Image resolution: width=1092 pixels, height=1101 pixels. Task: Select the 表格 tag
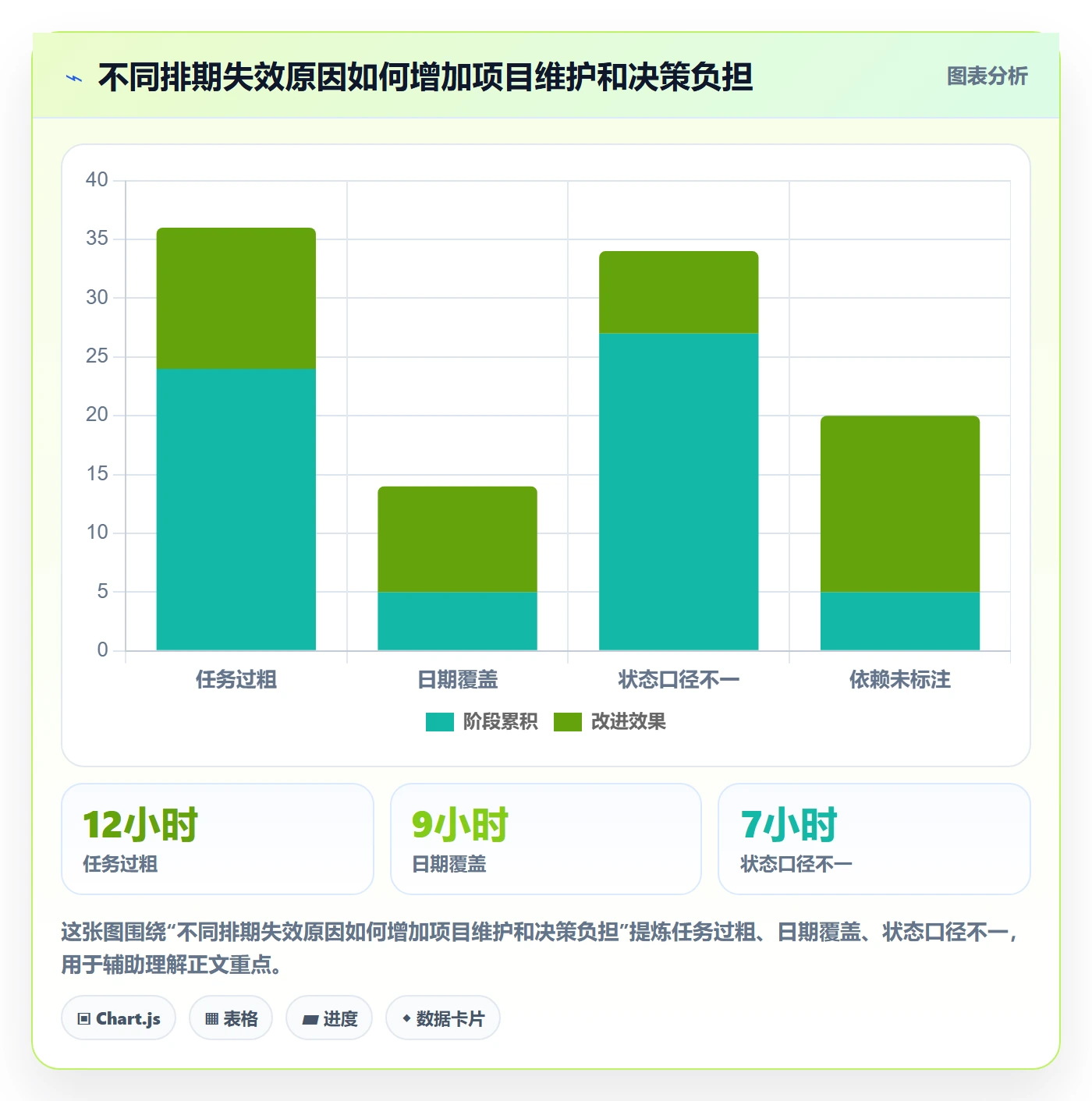[231, 1018]
